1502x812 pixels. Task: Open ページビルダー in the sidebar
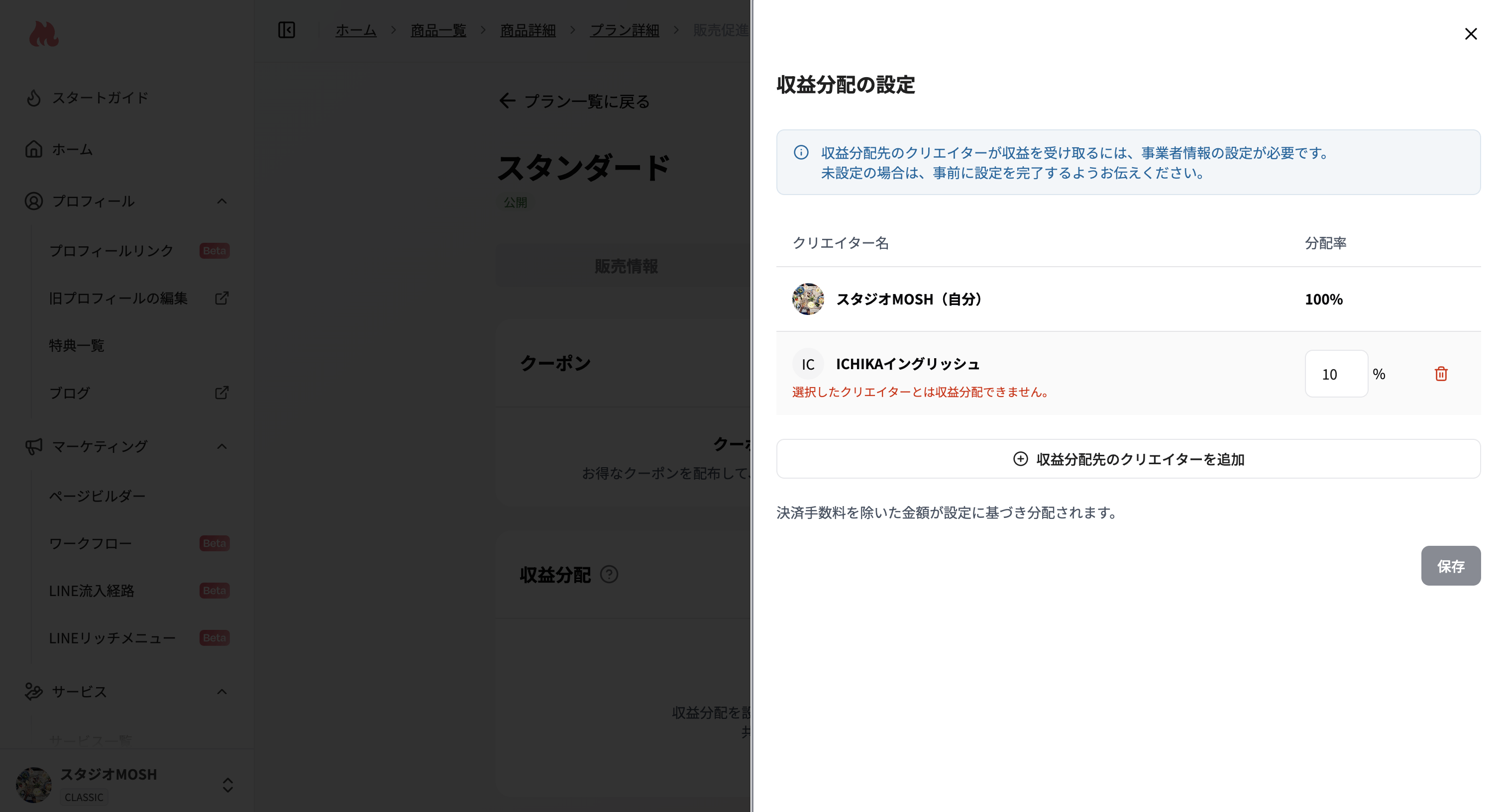click(x=97, y=496)
